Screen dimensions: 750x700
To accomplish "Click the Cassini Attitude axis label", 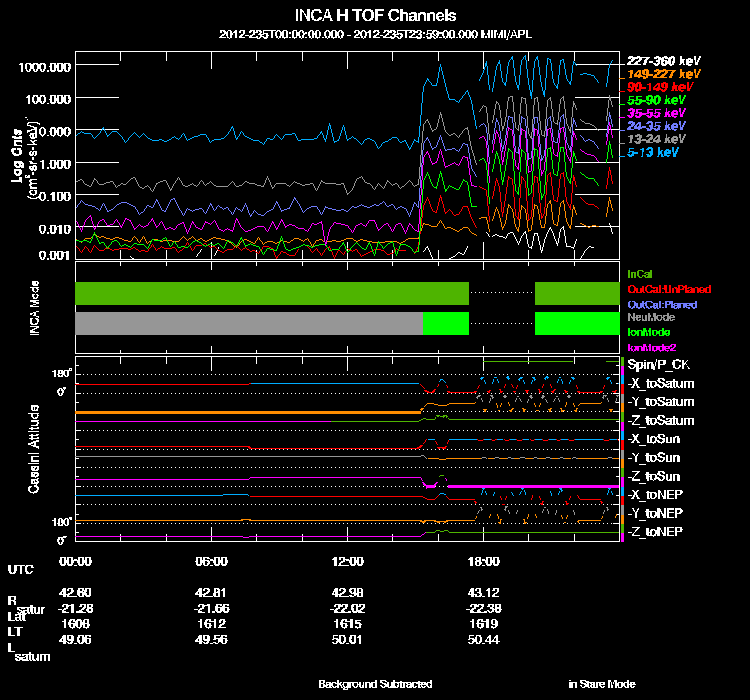I will point(34,449).
